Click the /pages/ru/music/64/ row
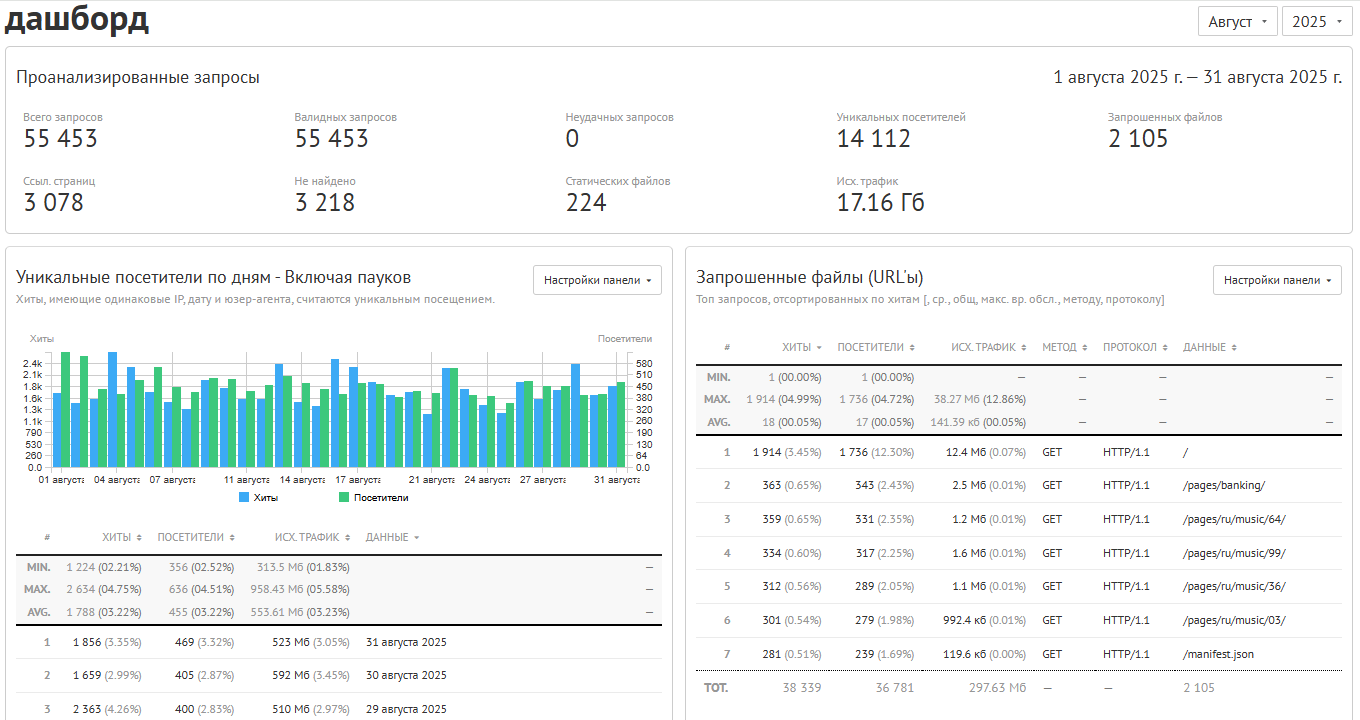The height and width of the screenshot is (720, 1360). coord(1019,519)
